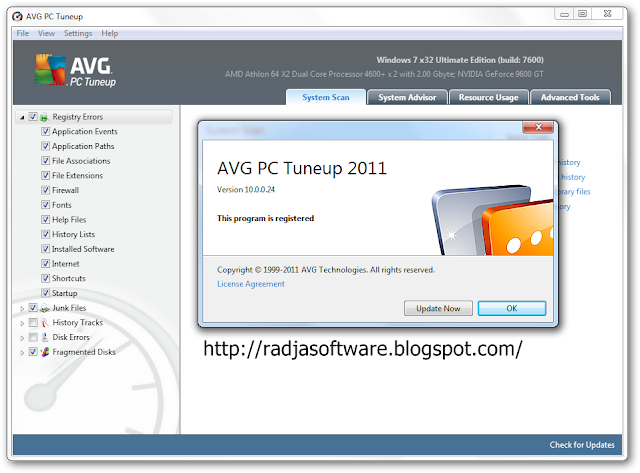This screenshot has width=640, height=473.
Task: Toggle the Installed Software checkbox
Action: (x=45, y=249)
